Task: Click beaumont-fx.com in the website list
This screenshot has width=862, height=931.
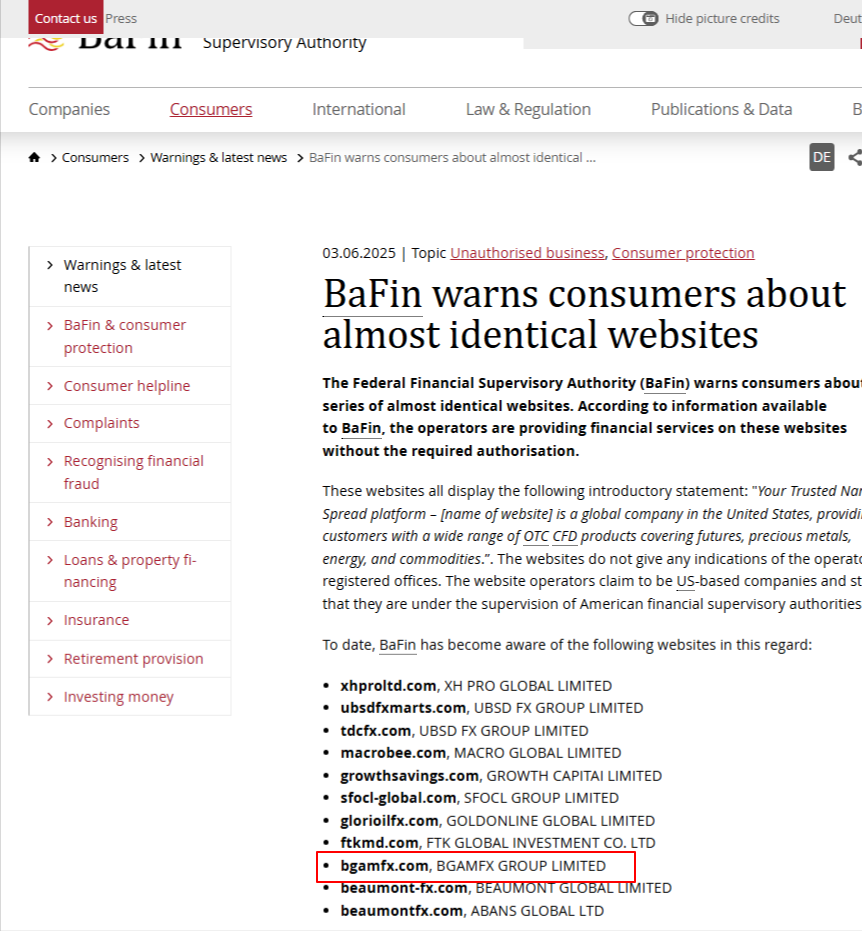Action: pyautogui.click(x=404, y=888)
